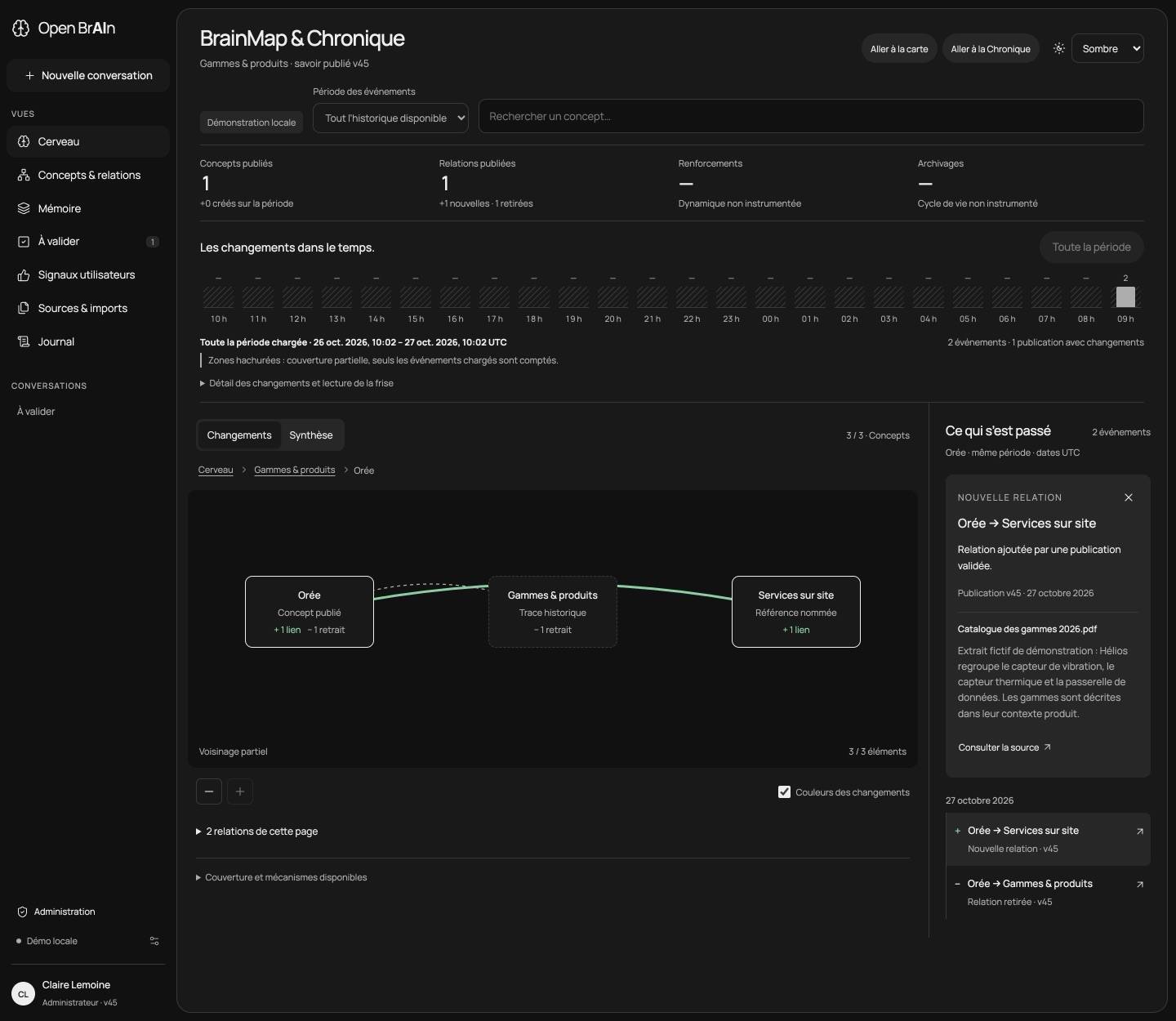This screenshot has height=1021, width=1176.
Task: Expand Détail des changements et lecture de la frise
Action: pos(296,383)
